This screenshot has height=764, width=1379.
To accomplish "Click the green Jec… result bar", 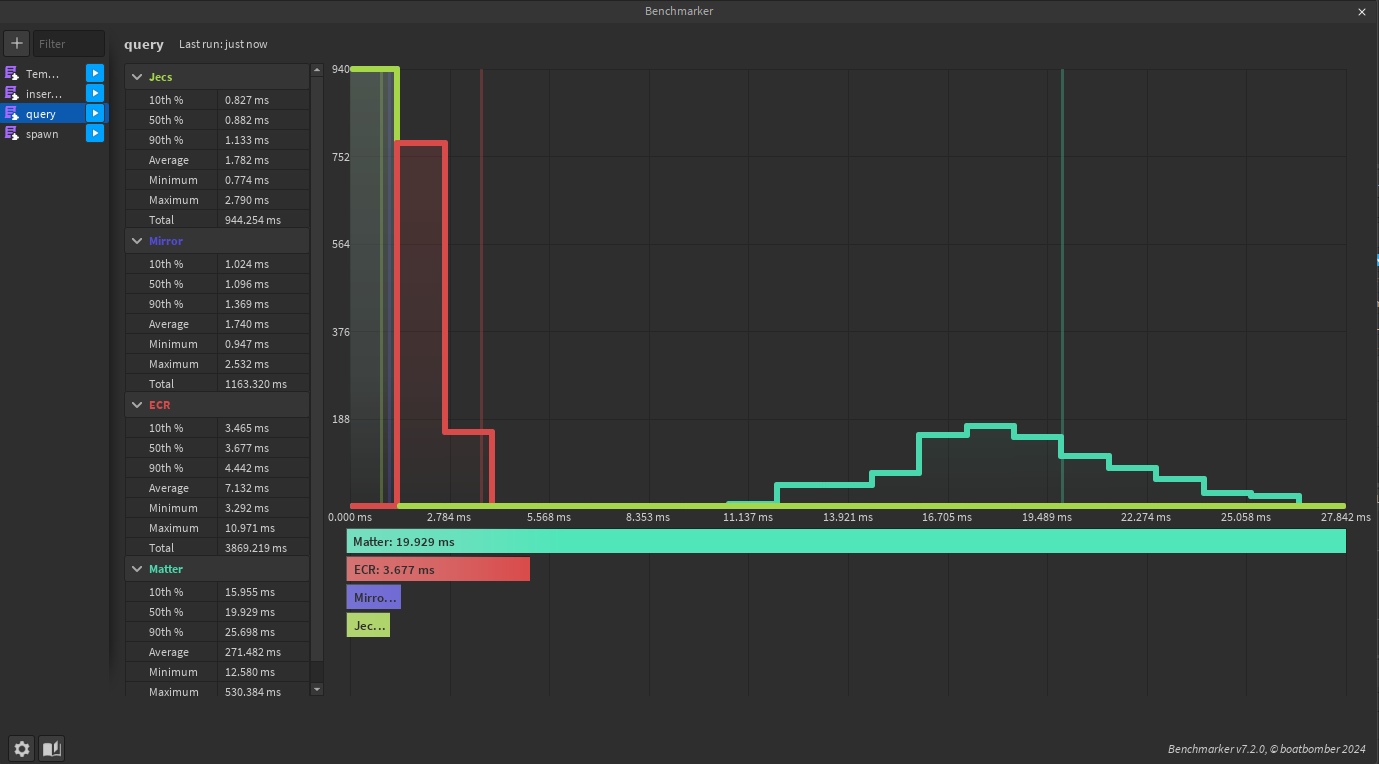I will pos(368,625).
